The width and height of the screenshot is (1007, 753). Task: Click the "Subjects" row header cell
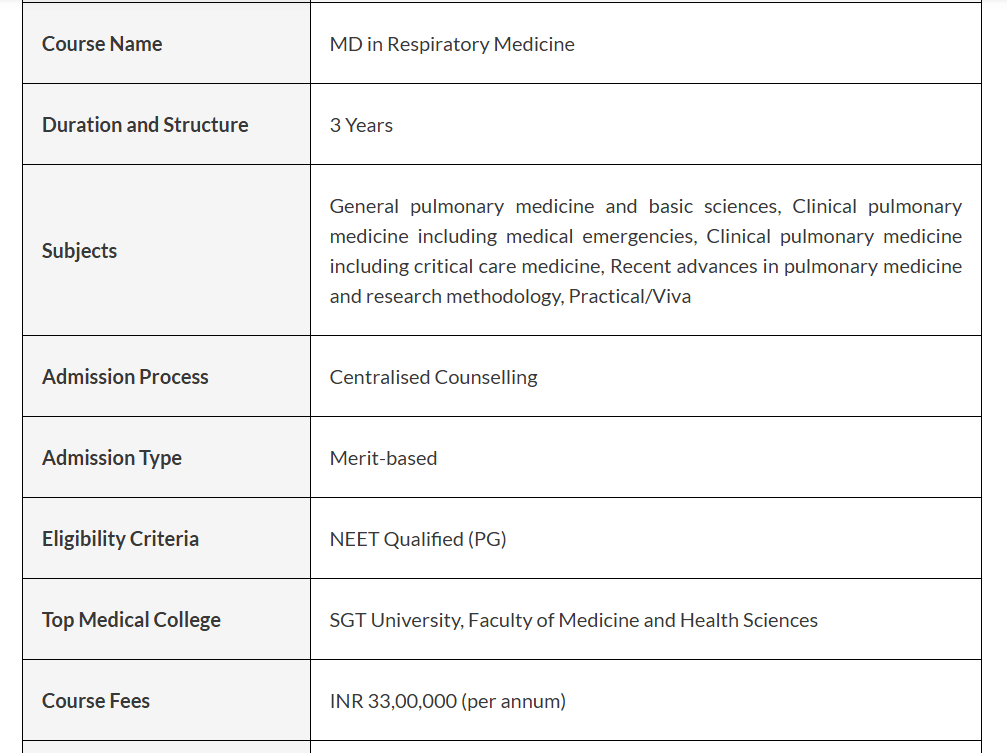[79, 251]
